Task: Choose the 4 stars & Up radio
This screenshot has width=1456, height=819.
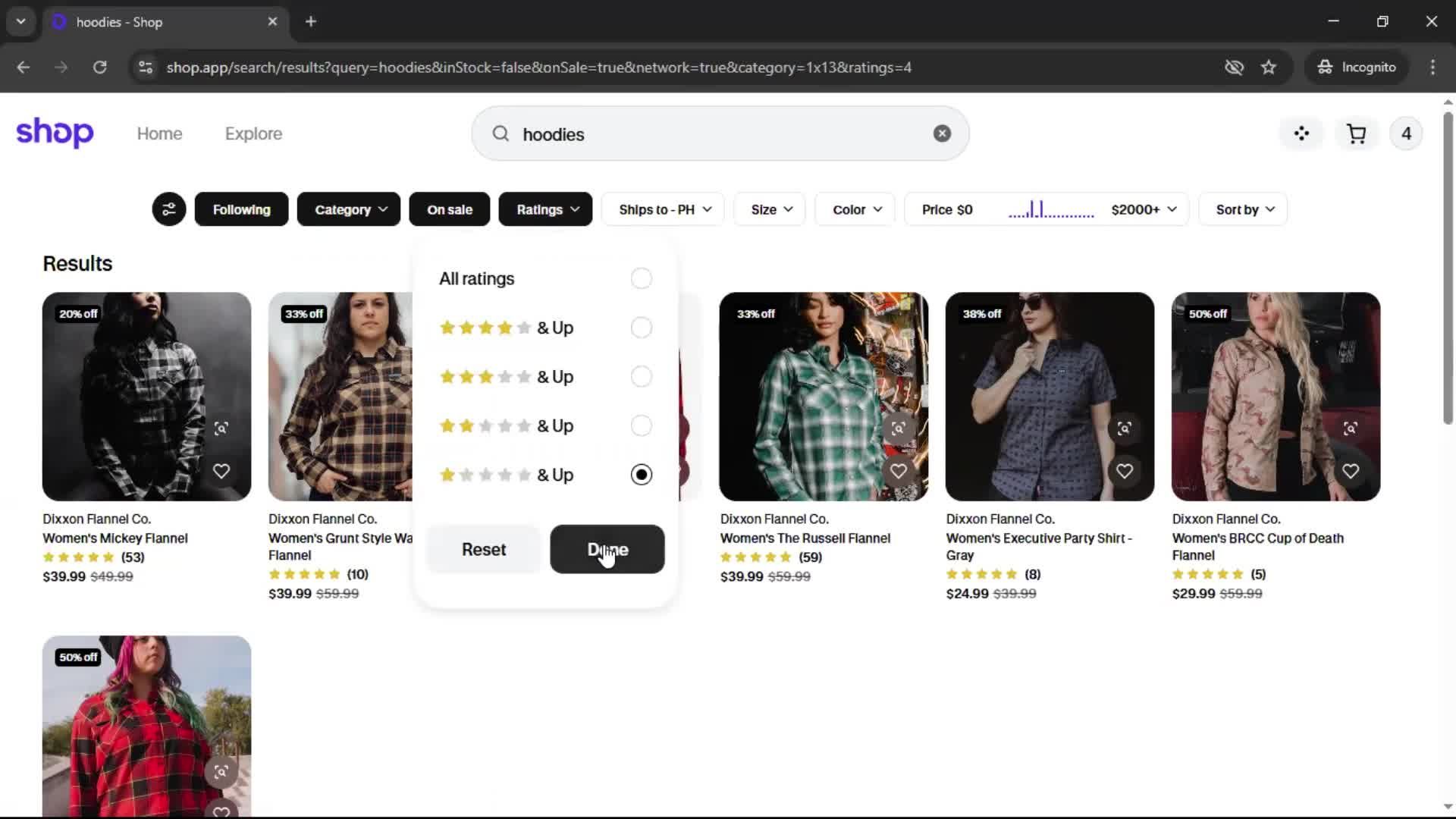Action: click(x=641, y=328)
